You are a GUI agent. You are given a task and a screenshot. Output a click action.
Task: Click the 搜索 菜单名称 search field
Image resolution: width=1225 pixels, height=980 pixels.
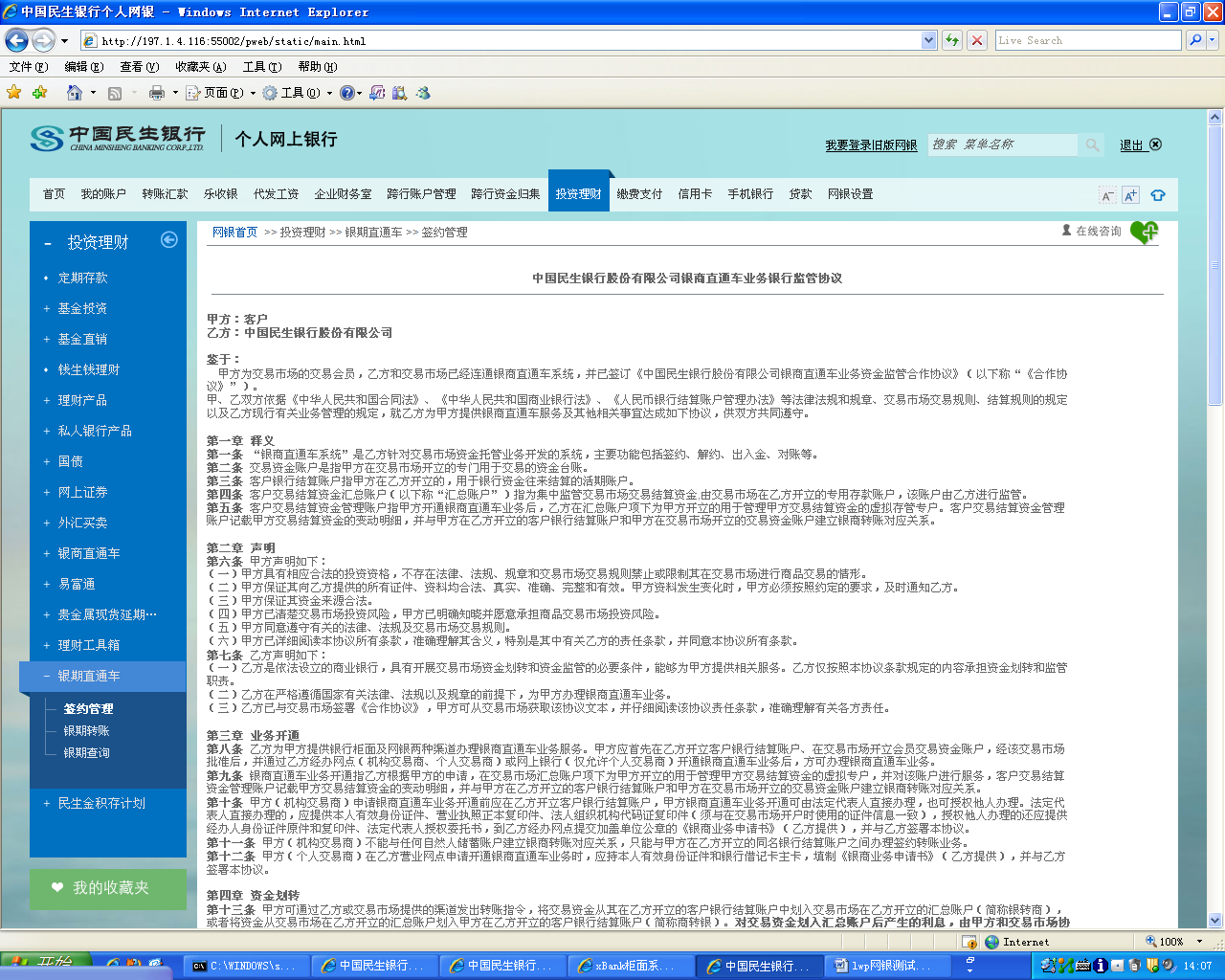click(1002, 145)
